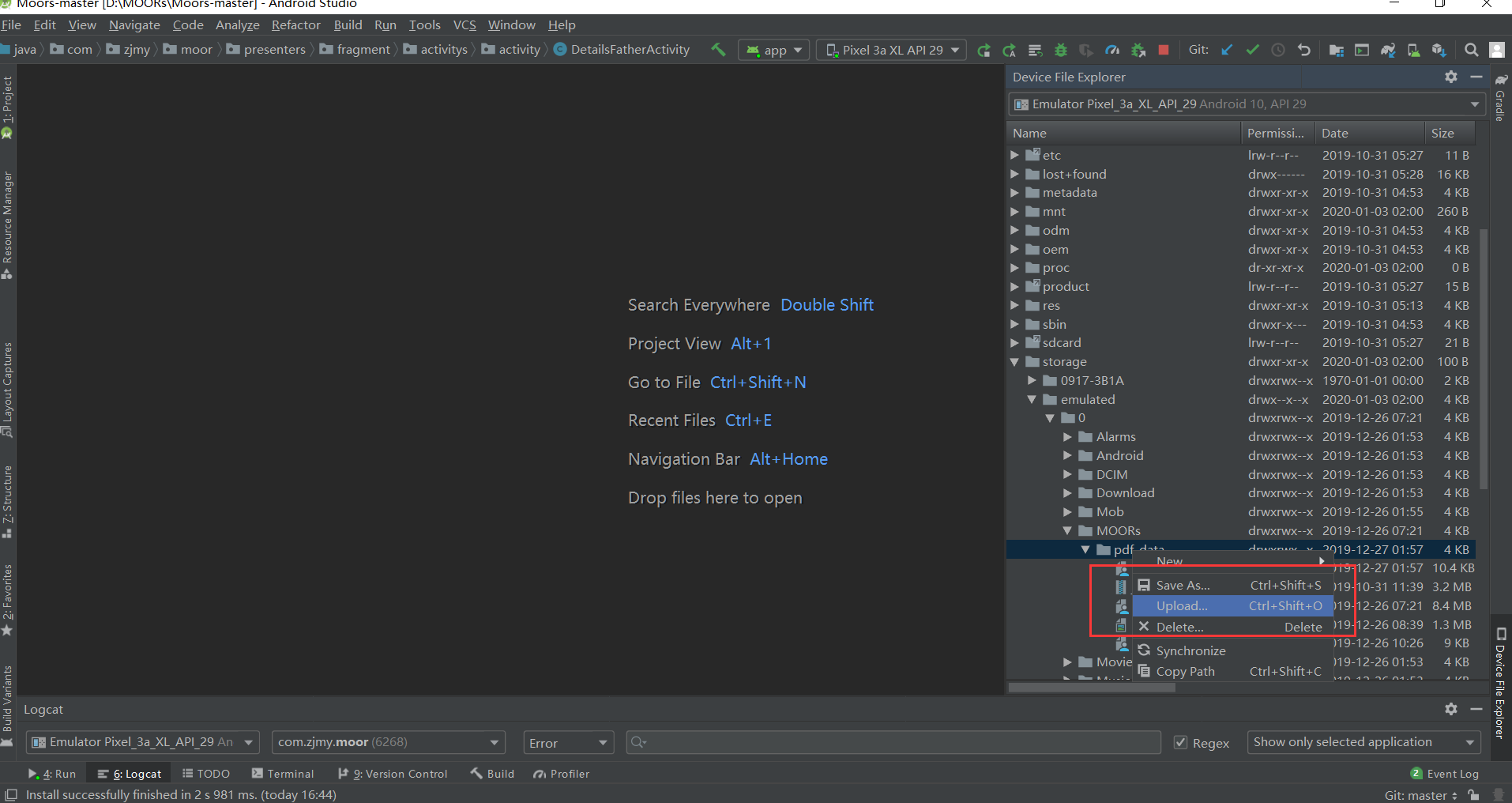This screenshot has height=803, width=1512.
Task: Toggle the Regex checkbox in Logcat
Action: (1181, 742)
